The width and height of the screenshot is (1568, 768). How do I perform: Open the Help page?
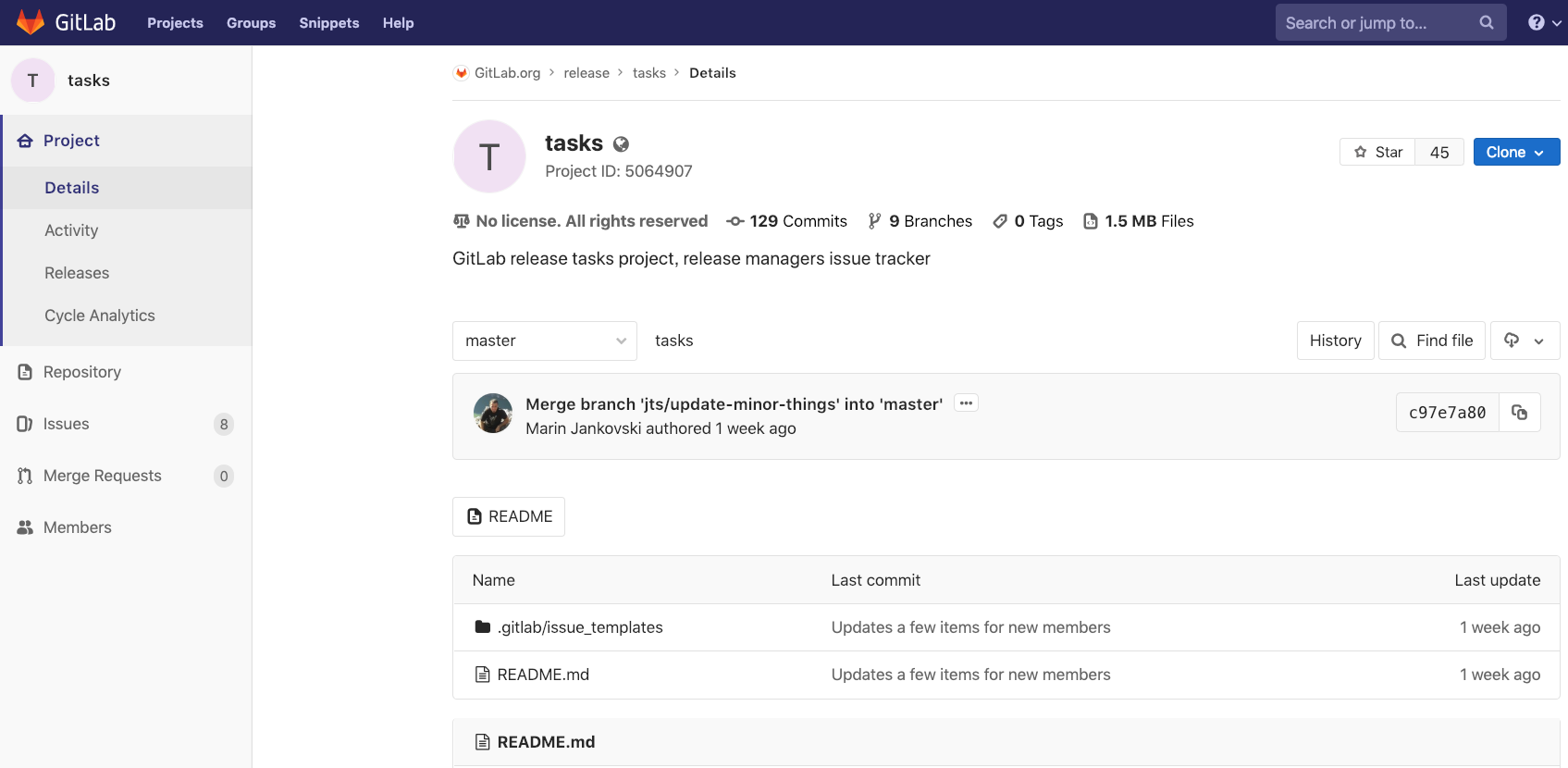(398, 23)
